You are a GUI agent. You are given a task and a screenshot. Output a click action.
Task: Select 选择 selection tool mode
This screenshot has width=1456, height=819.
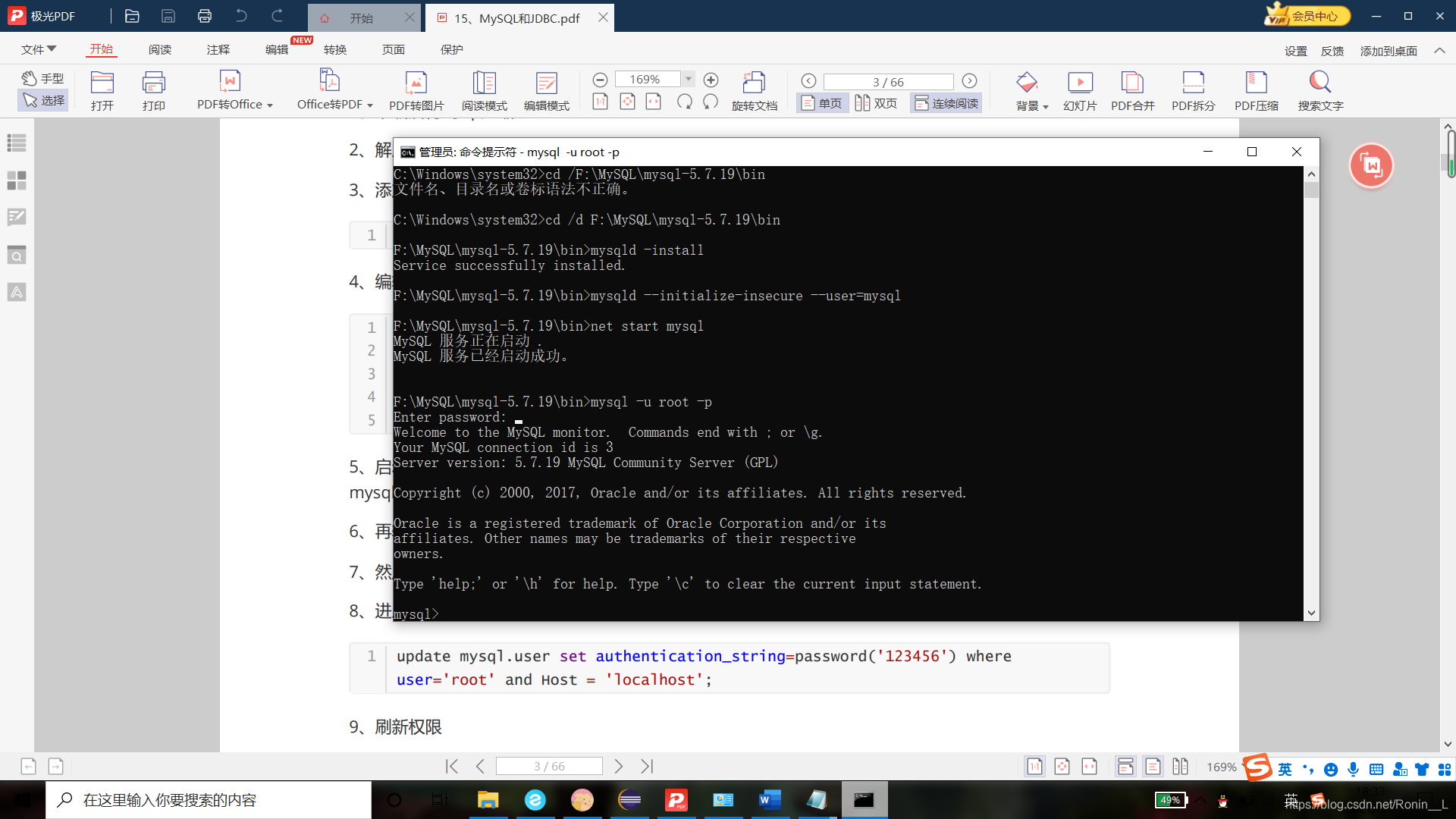(x=43, y=100)
